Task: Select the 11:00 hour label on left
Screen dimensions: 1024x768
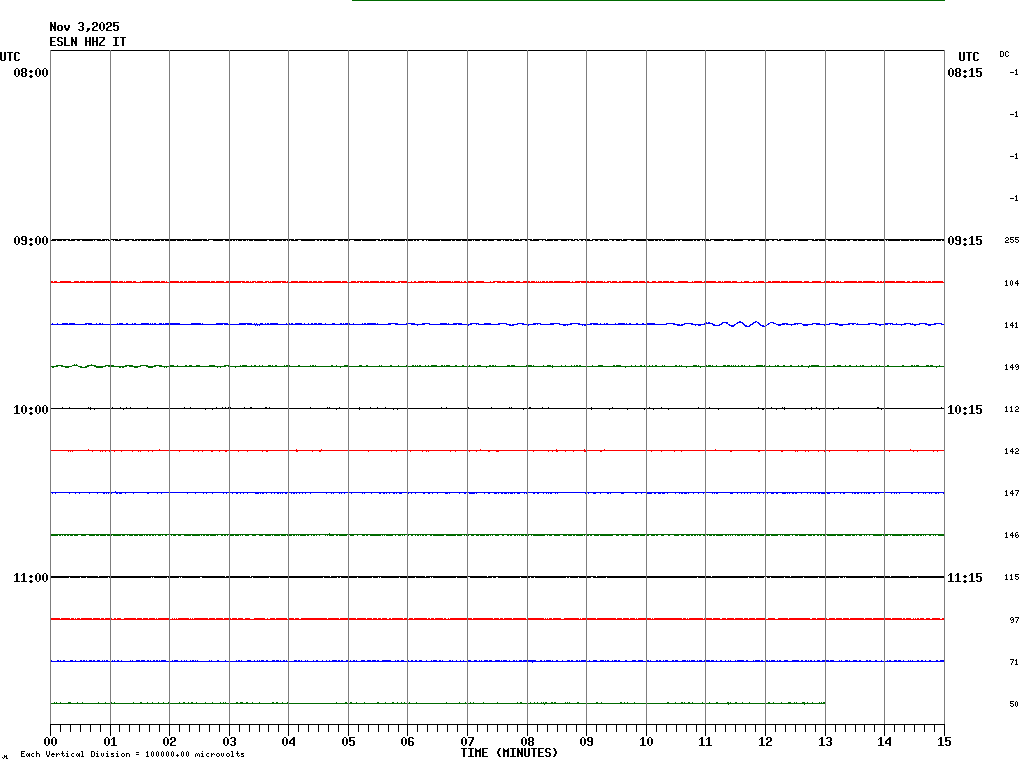Action: tap(31, 578)
